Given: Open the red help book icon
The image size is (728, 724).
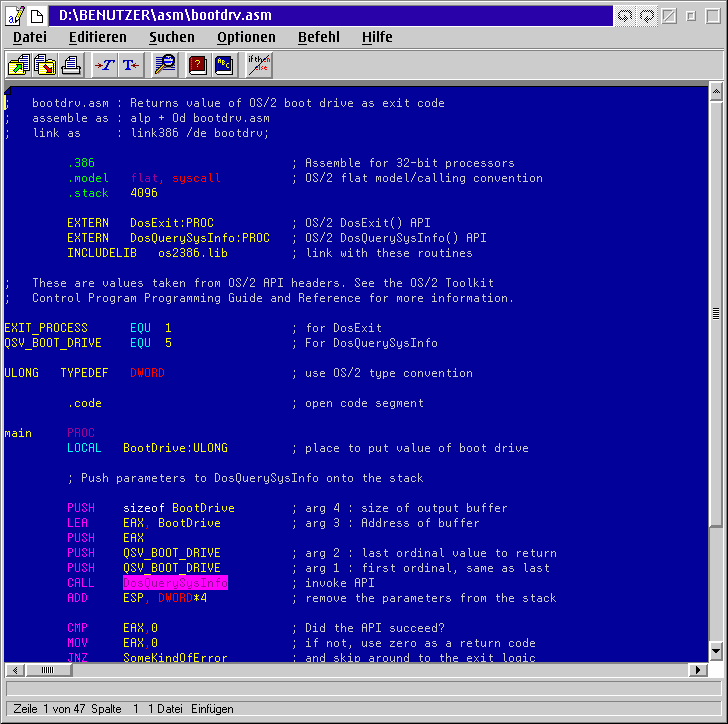Looking at the screenshot, I should tap(198, 65).
